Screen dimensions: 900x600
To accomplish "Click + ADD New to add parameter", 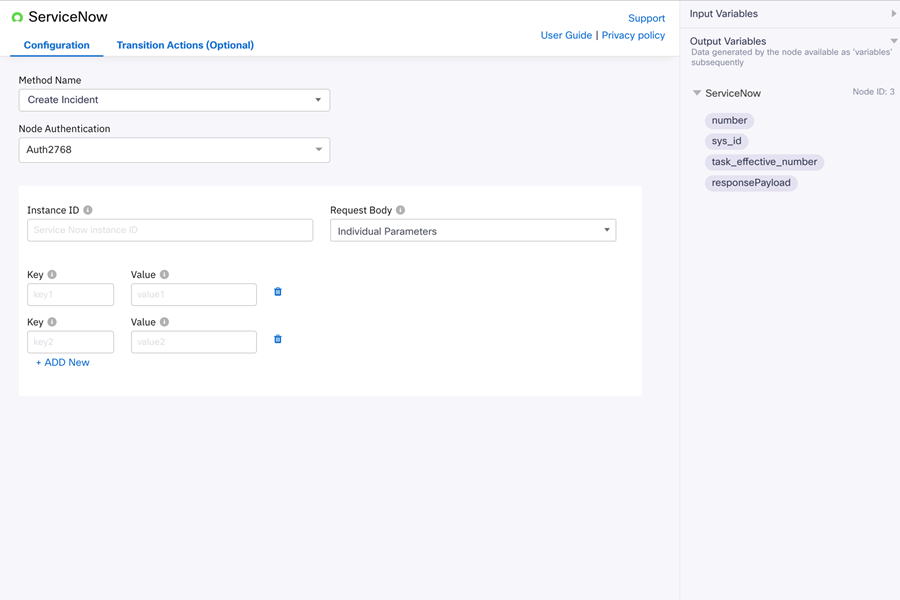I will pos(63,362).
